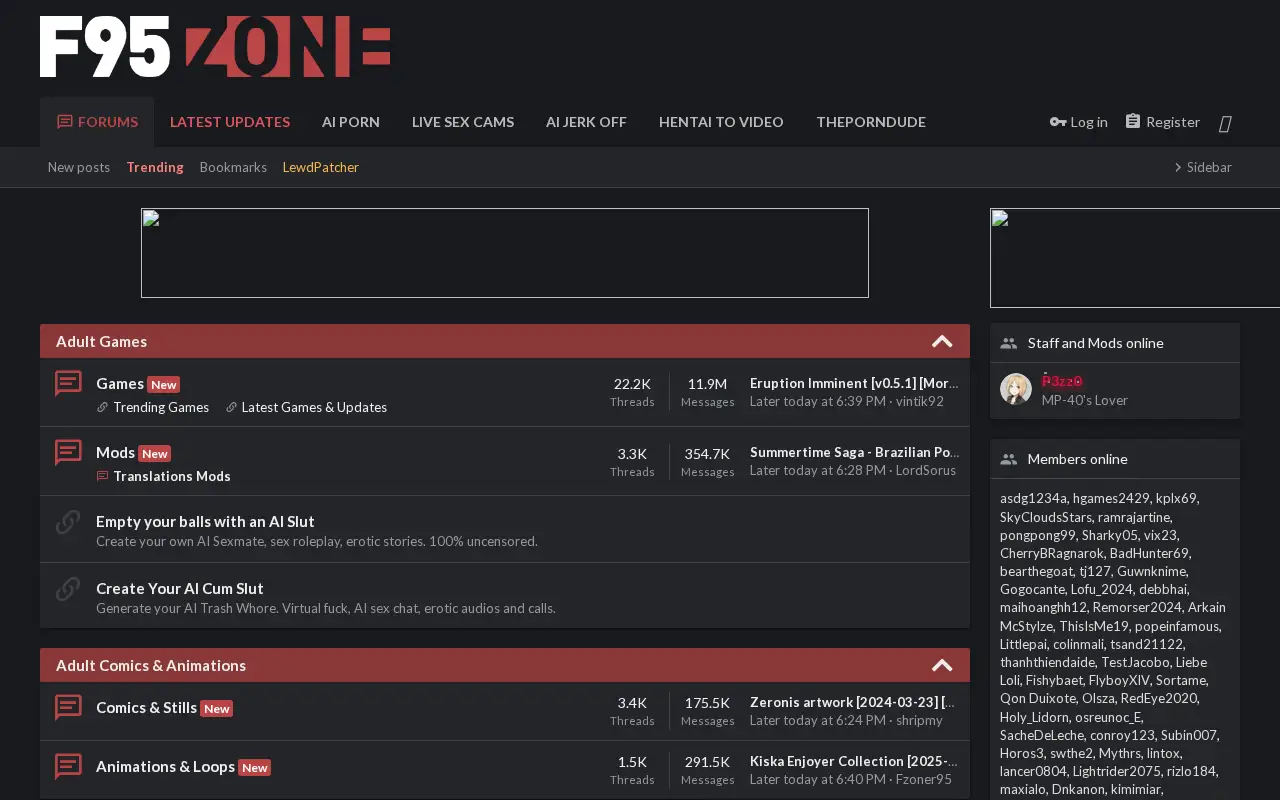Click link icon beside Latest Games & Updates
The height and width of the screenshot is (800, 1280).
coord(231,407)
